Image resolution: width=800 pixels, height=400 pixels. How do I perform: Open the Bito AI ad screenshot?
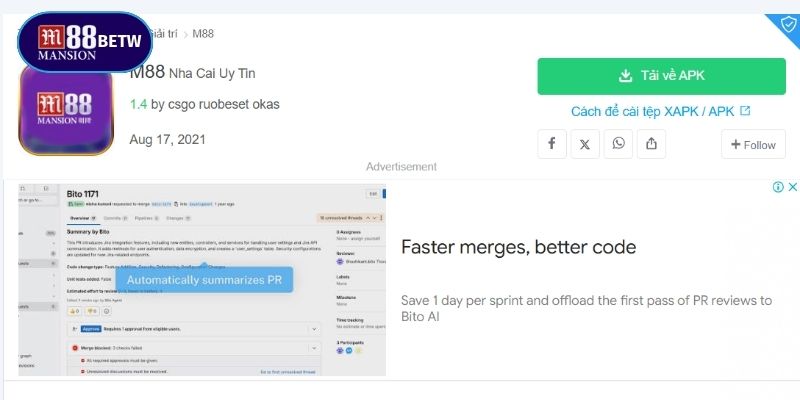click(202, 280)
